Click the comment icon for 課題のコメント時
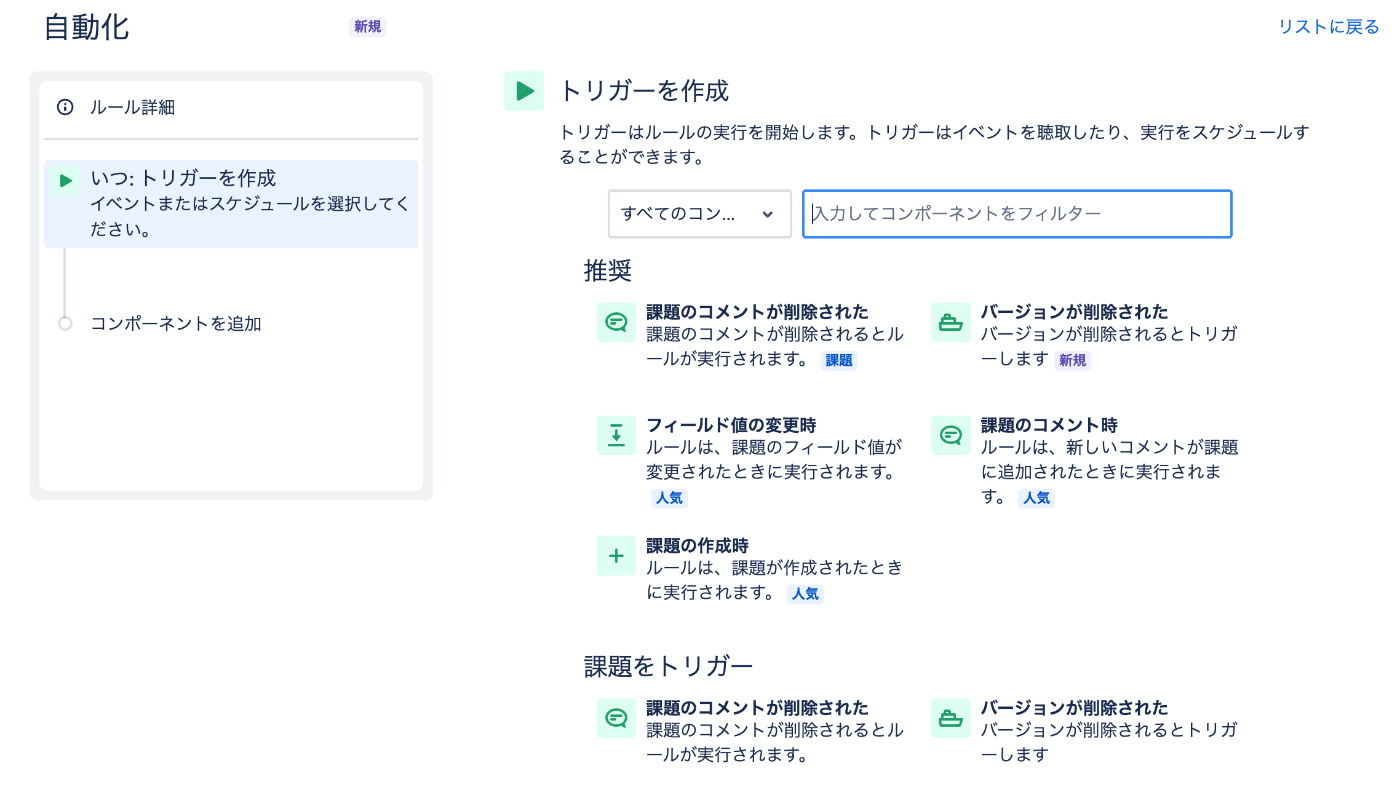Viewport: 1400px width, 787px height. pyautogui.click(x=951, y=435)
